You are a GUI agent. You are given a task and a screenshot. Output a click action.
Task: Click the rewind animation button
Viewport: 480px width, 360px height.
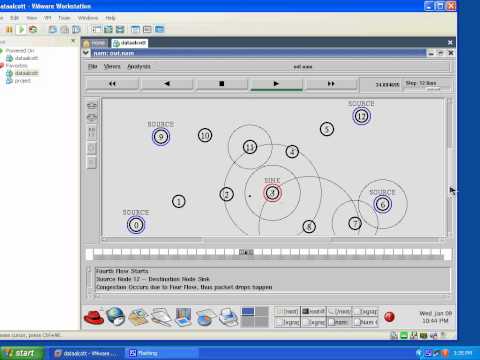tap(112, 84)
